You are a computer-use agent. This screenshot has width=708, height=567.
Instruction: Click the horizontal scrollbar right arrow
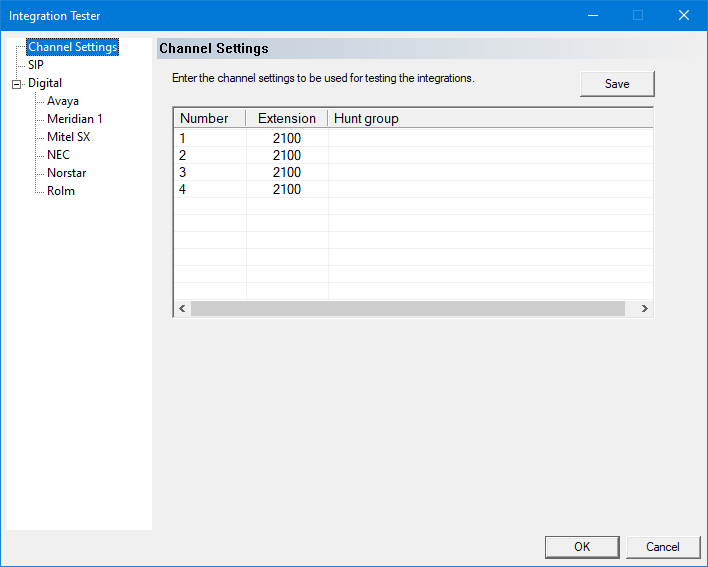645,309
